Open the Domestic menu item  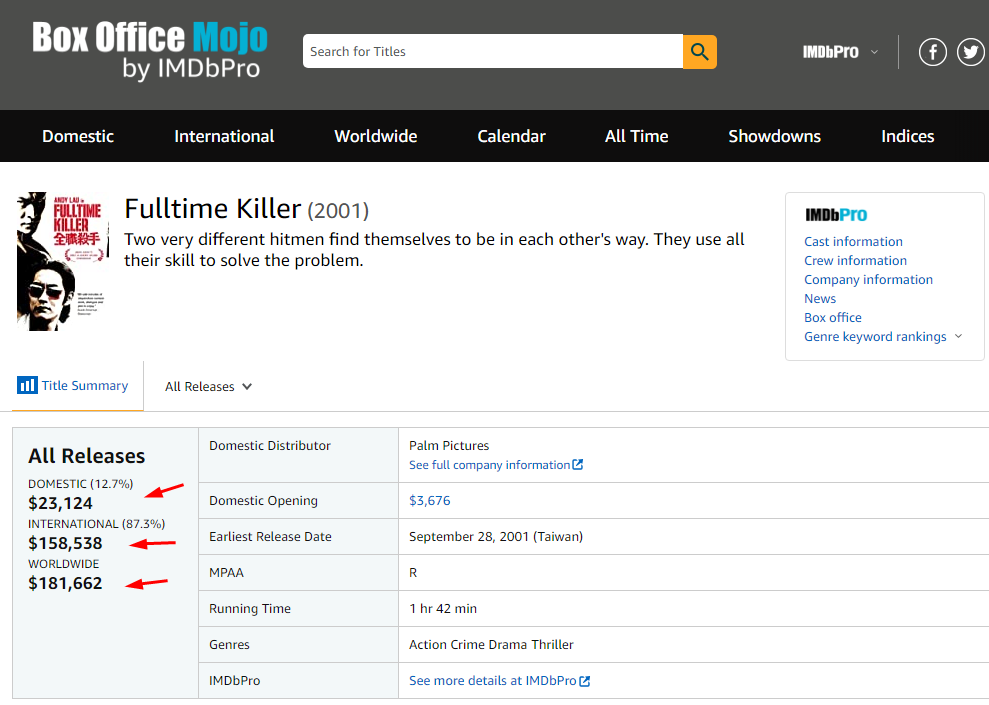click(78, 137)
